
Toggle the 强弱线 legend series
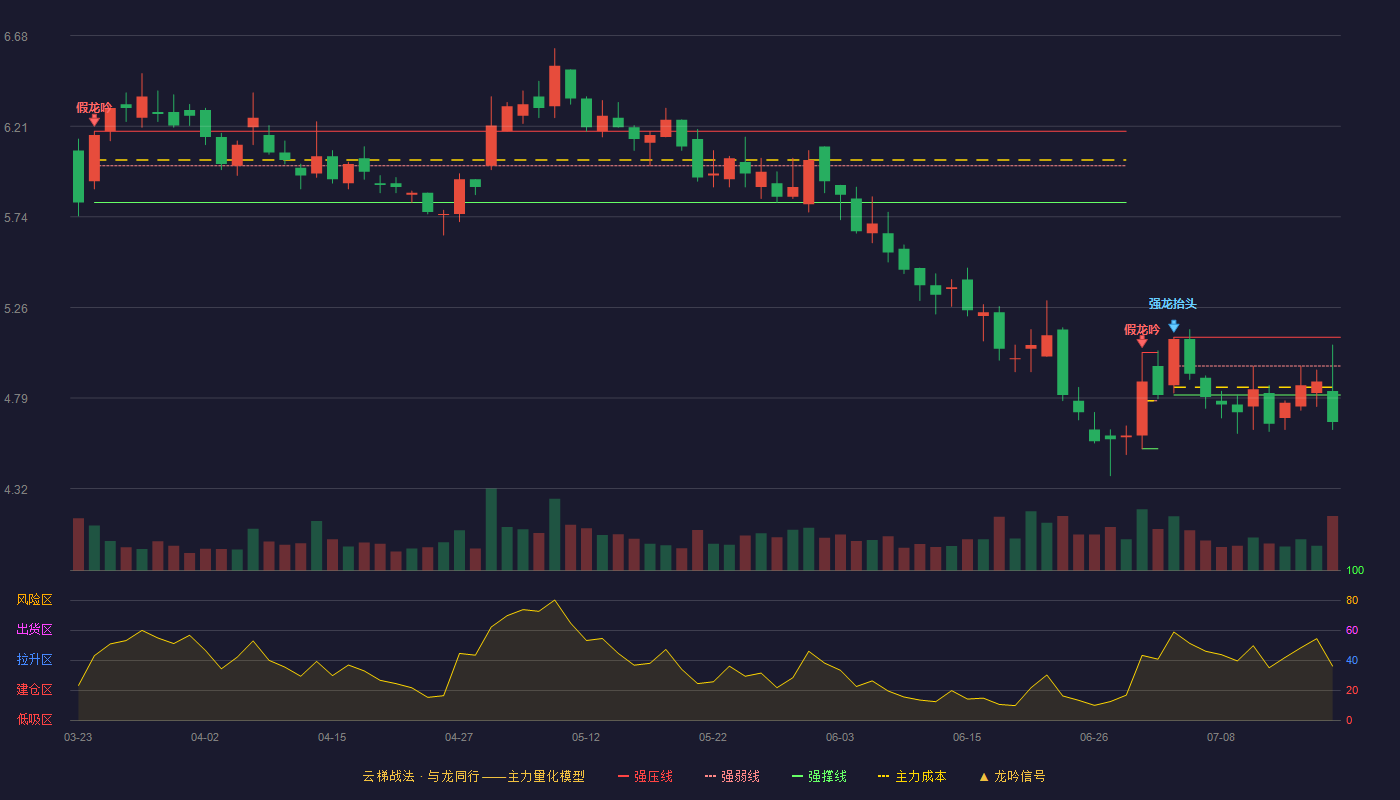click(x=732, y=777)
